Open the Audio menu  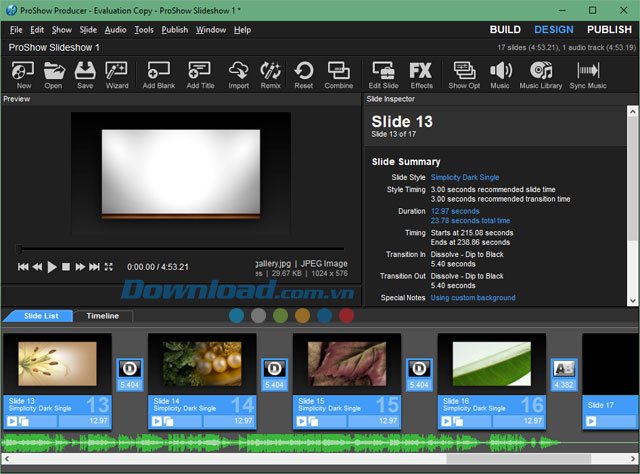[115, 30]
